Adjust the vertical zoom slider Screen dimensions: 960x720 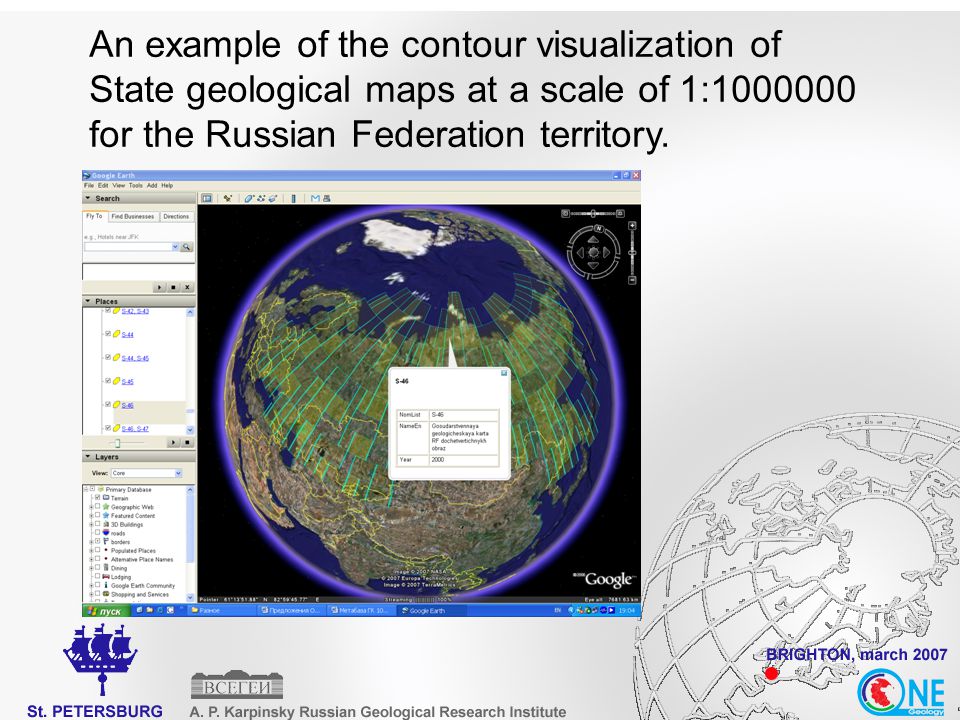click(x=632, y=253)
